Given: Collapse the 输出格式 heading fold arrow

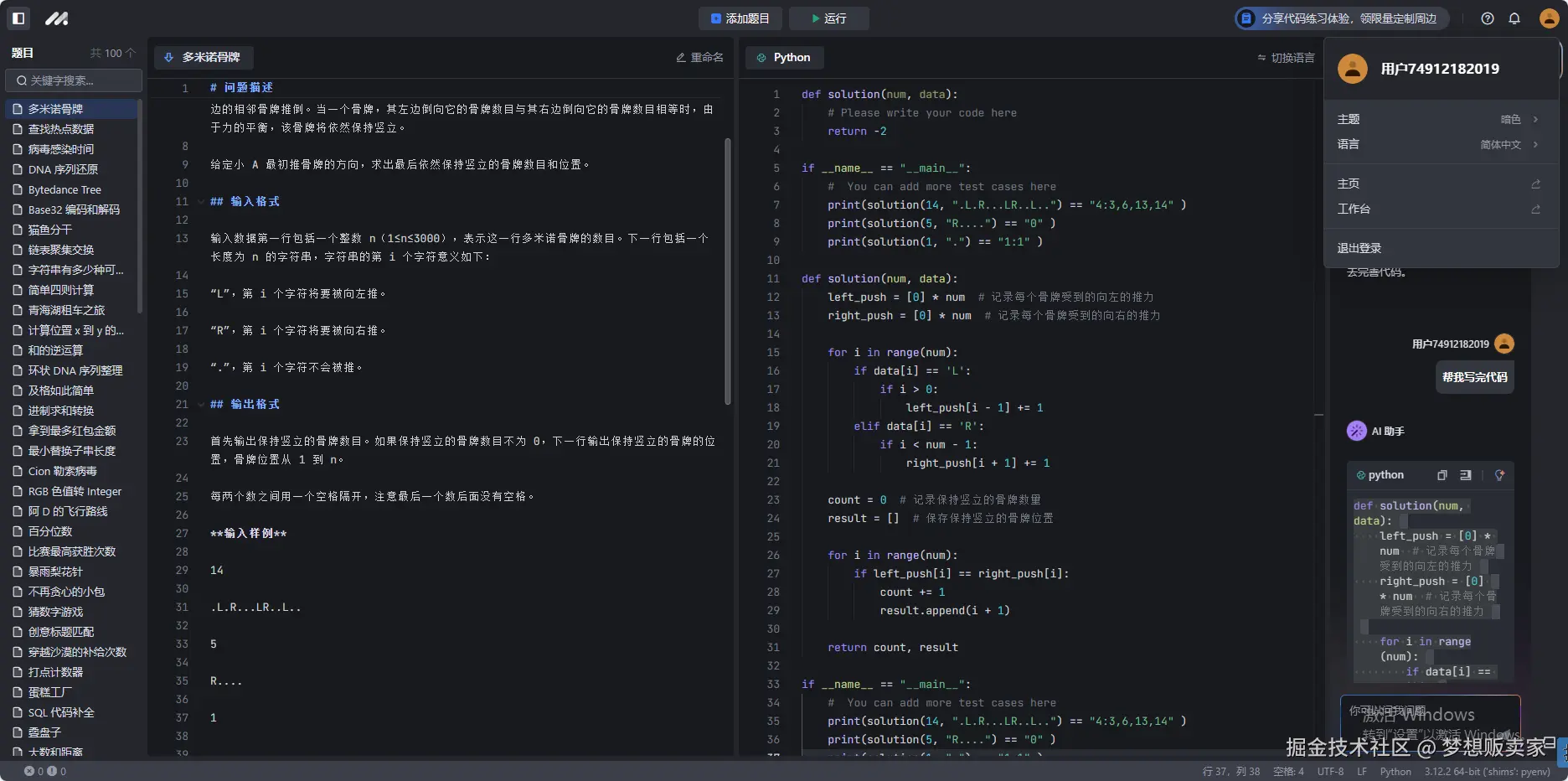Looking at the screenshot, I should [201, 405].
